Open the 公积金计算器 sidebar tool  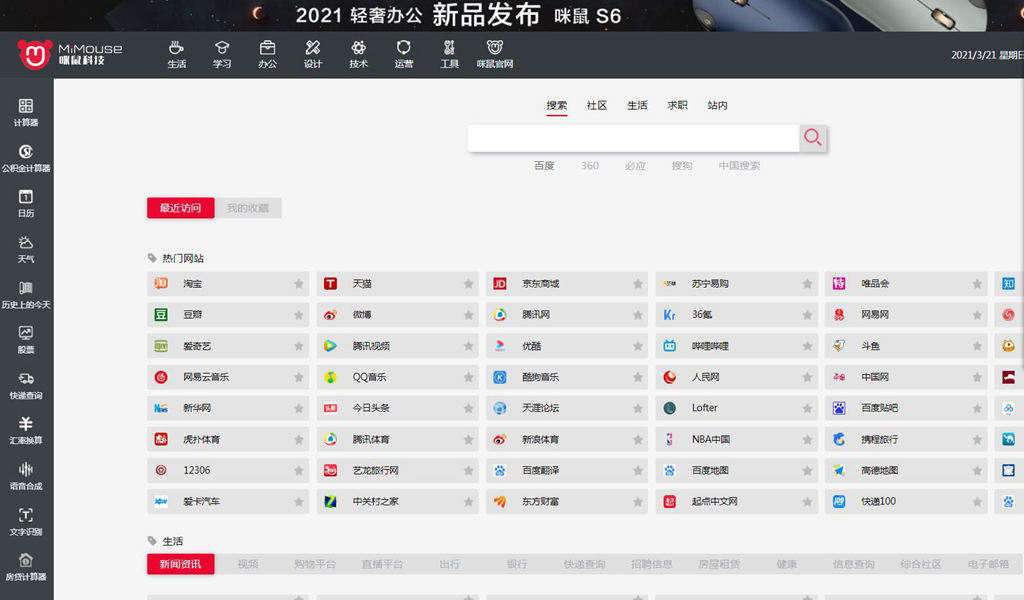click(25, 158)
